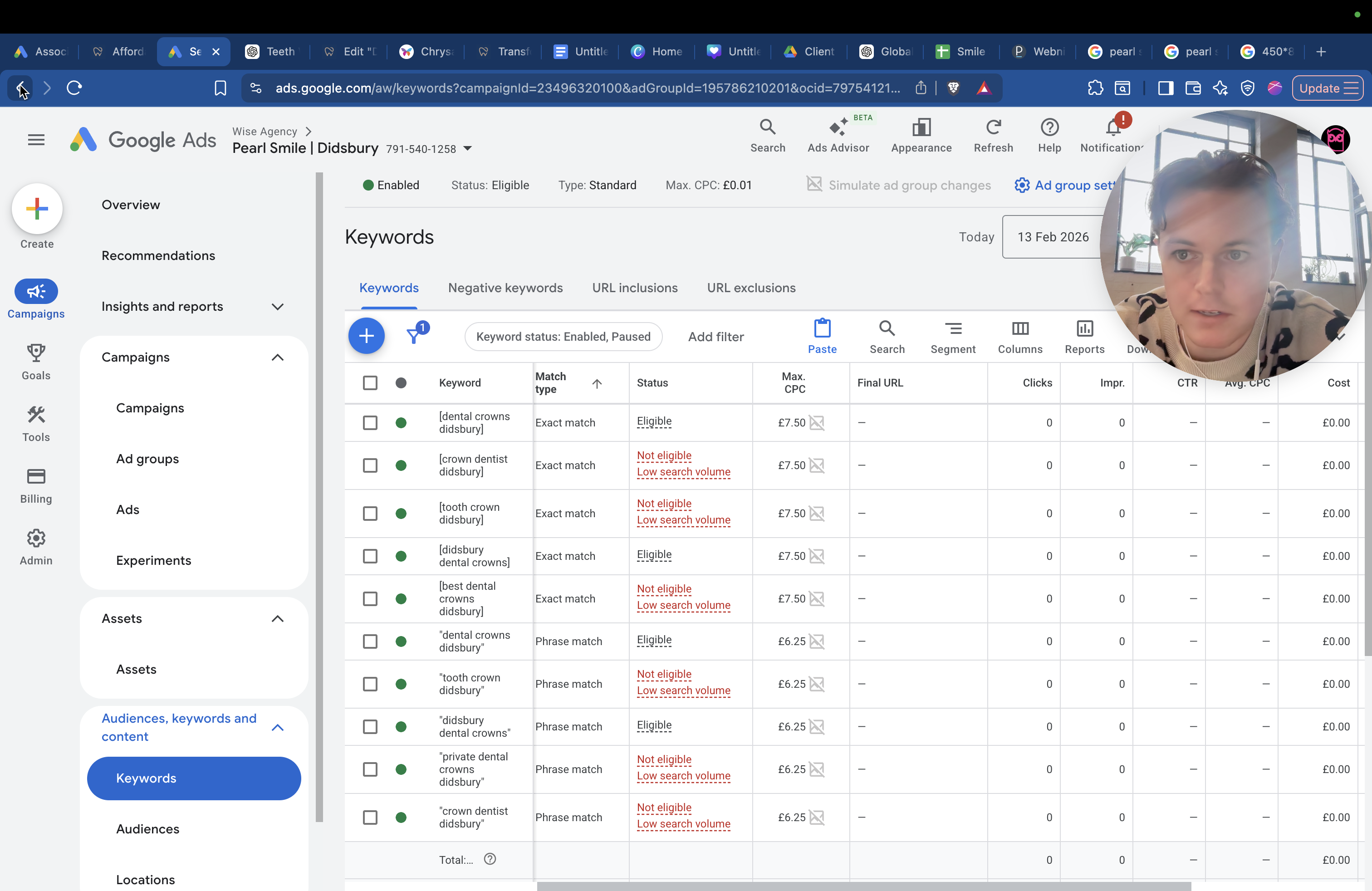This screenshot has width=1372, height=891.
Task: Select all keywords with header checkbox
Action: (x=370, y=383)
